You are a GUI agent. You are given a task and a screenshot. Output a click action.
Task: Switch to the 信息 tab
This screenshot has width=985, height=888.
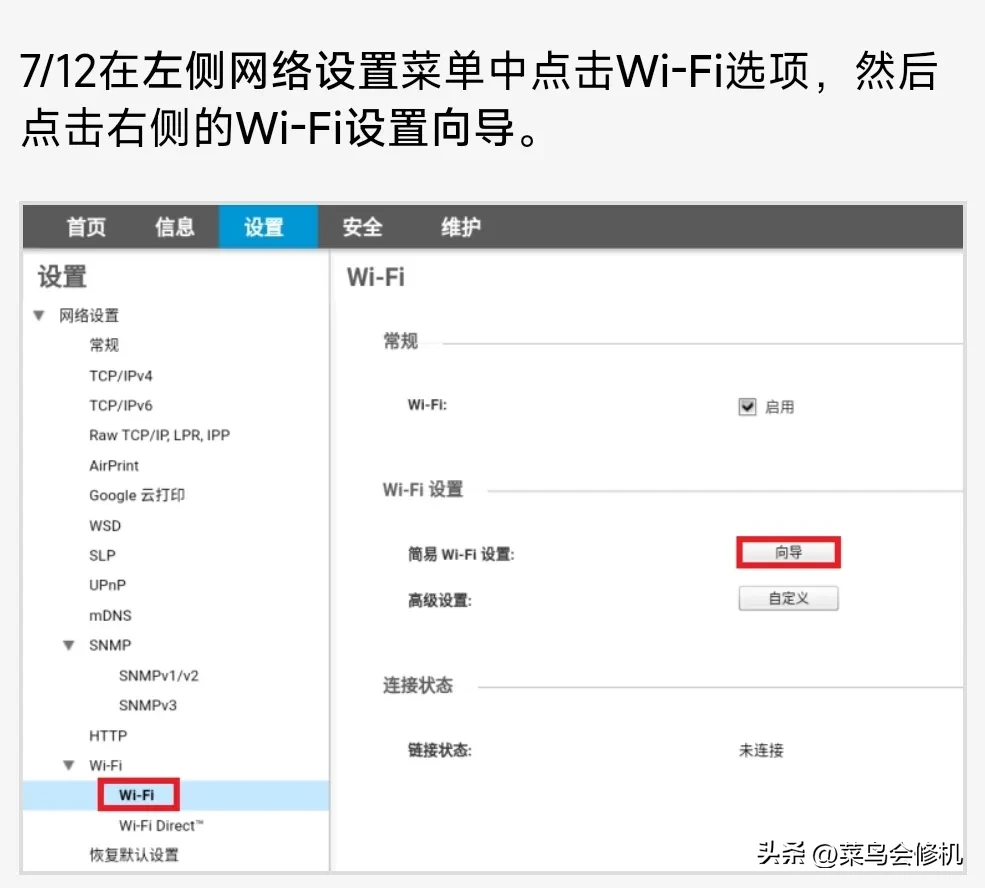(175, 227)
